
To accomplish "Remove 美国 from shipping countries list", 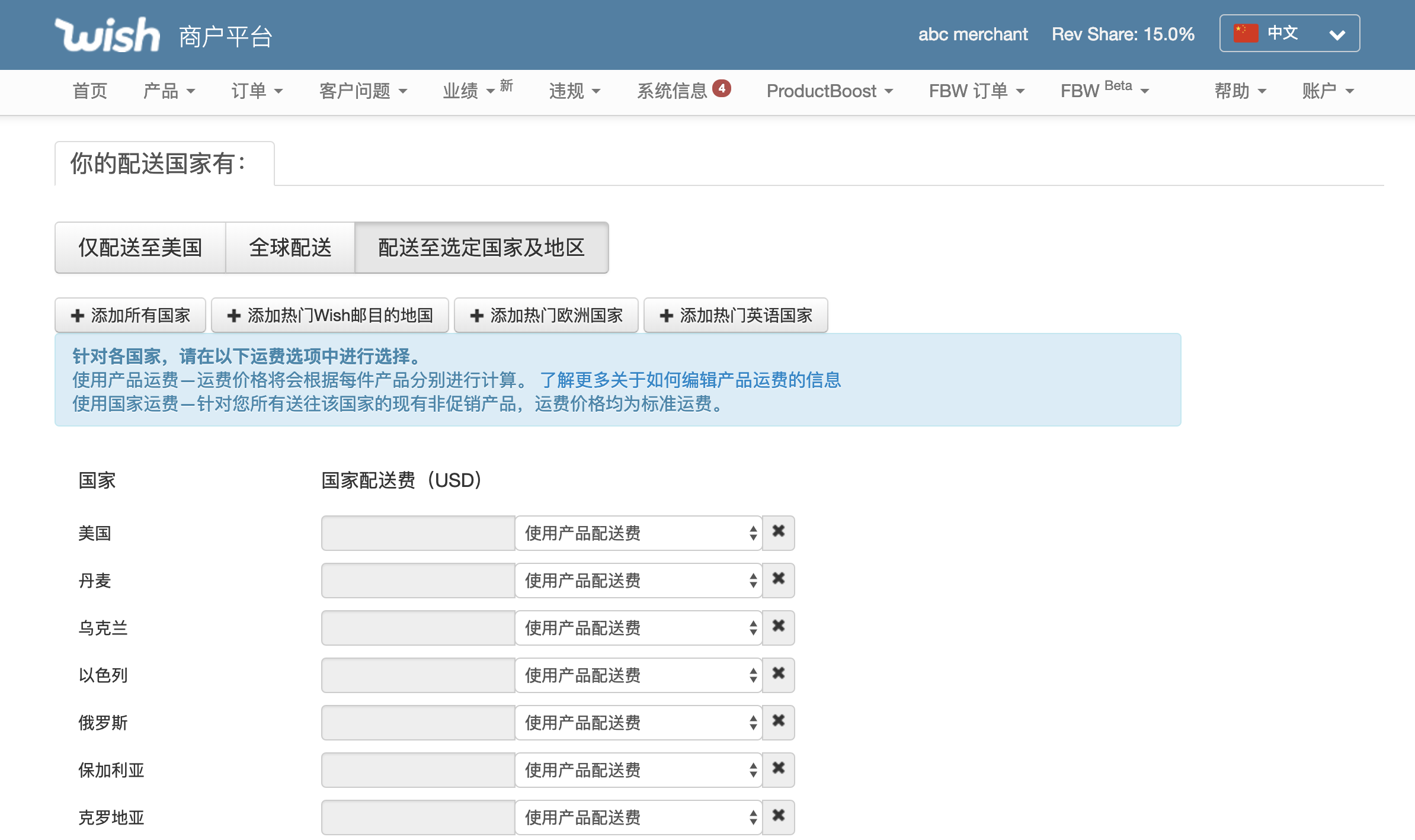I will click(778, 533).
